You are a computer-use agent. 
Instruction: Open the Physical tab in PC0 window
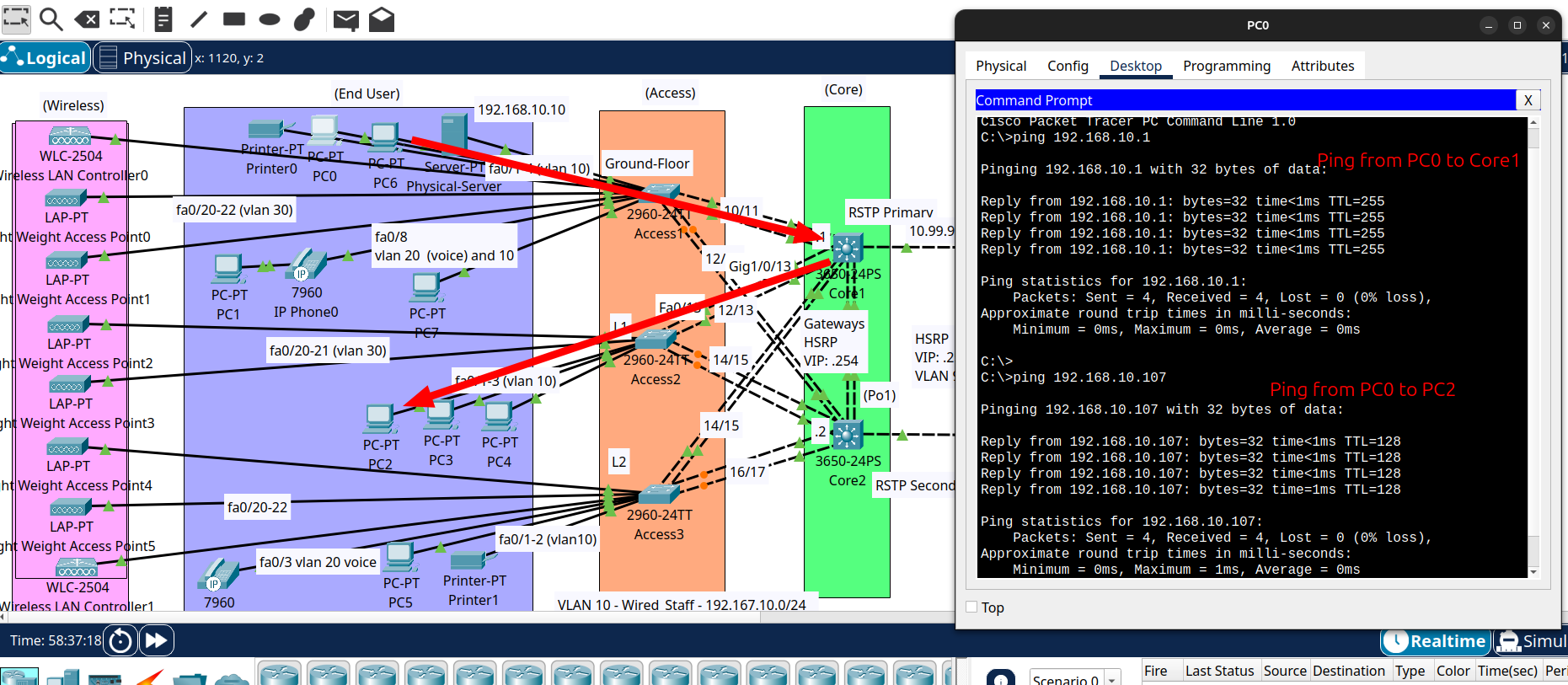[x=1001, y=66]
